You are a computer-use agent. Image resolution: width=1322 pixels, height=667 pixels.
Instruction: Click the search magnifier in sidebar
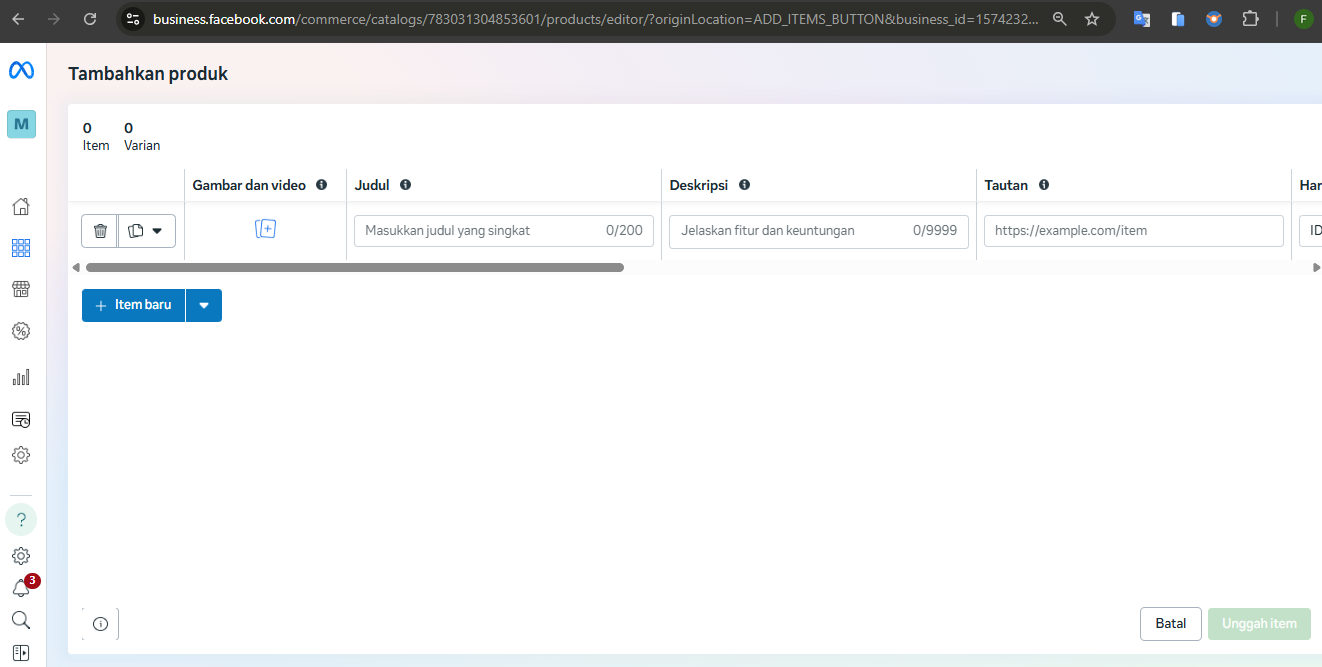(21, 620)
